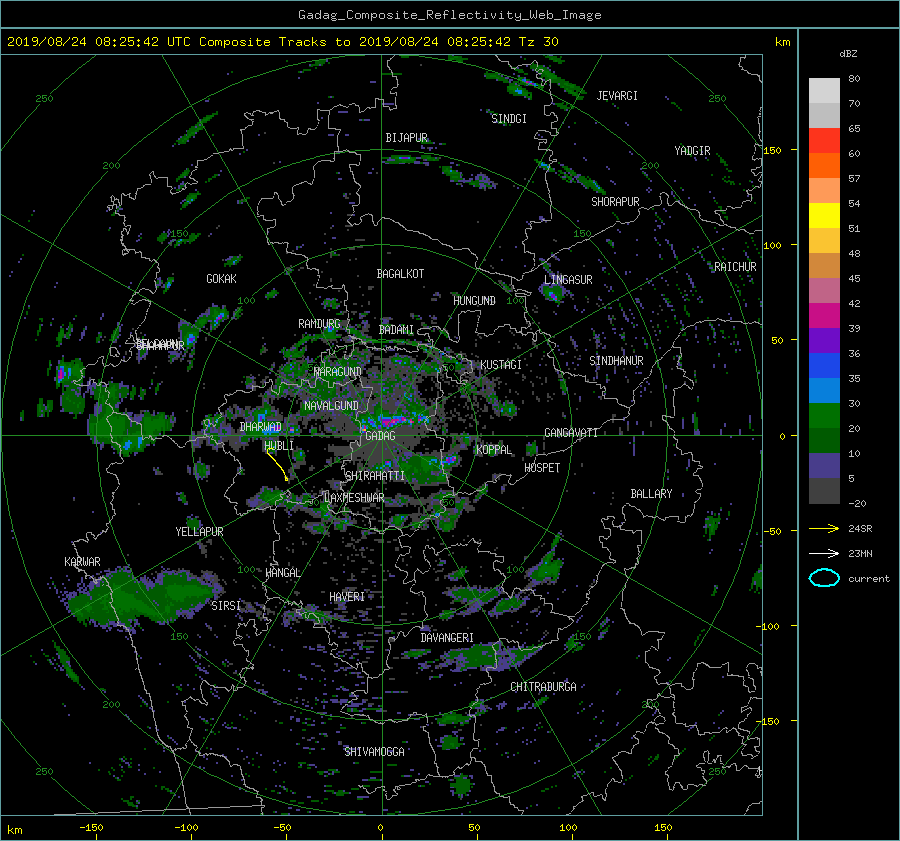The image size is (900, 841).
Task: Click the 'SINDGI' city label
Action: click(509, 119)
